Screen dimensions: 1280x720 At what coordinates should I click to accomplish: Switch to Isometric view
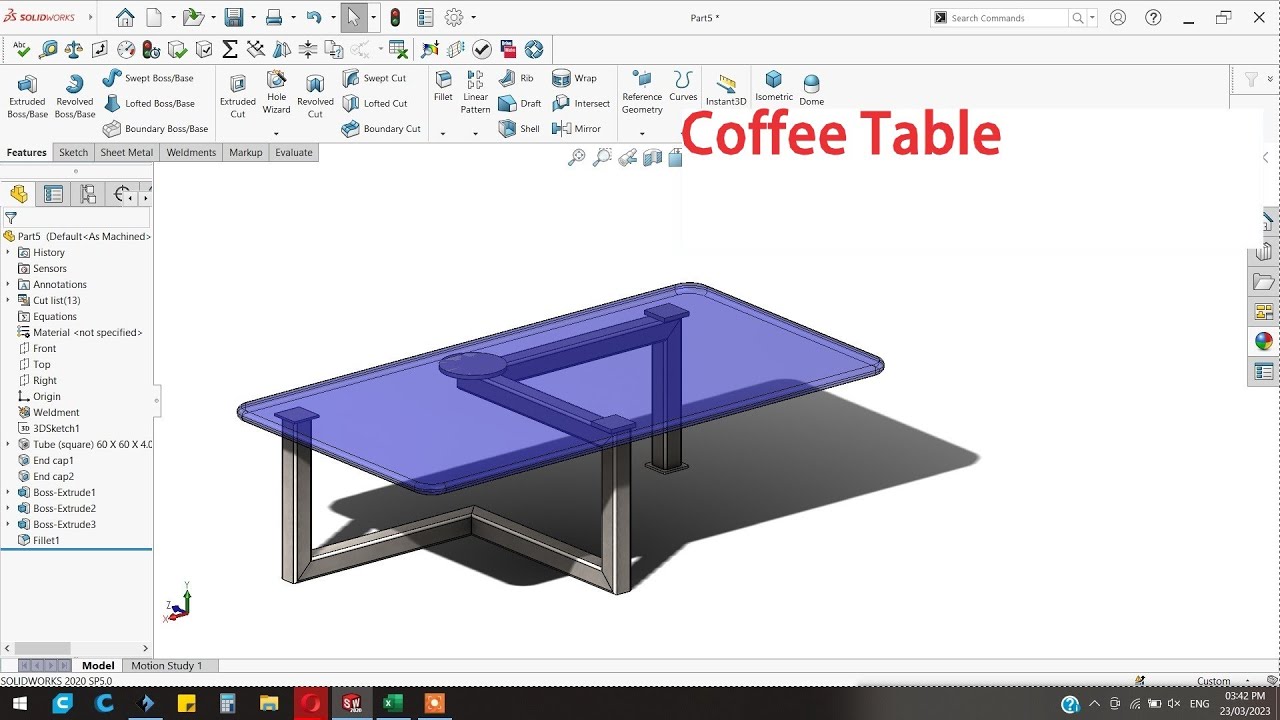(x=773, y=86)
